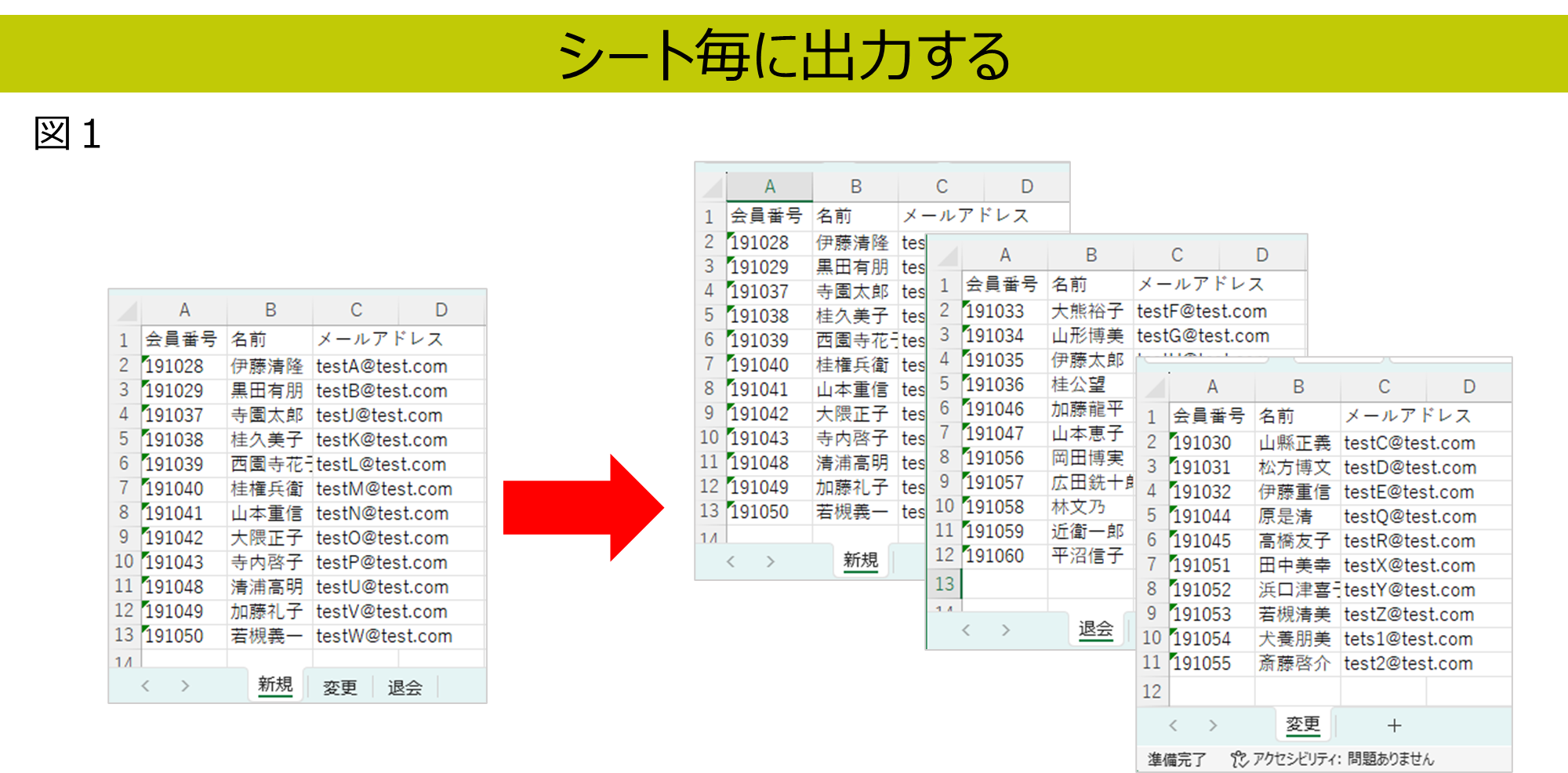Switch to 変更 tab in the left spreadsheet
The width and height of the screenshot is (1568, 773).
coord(339,687)
